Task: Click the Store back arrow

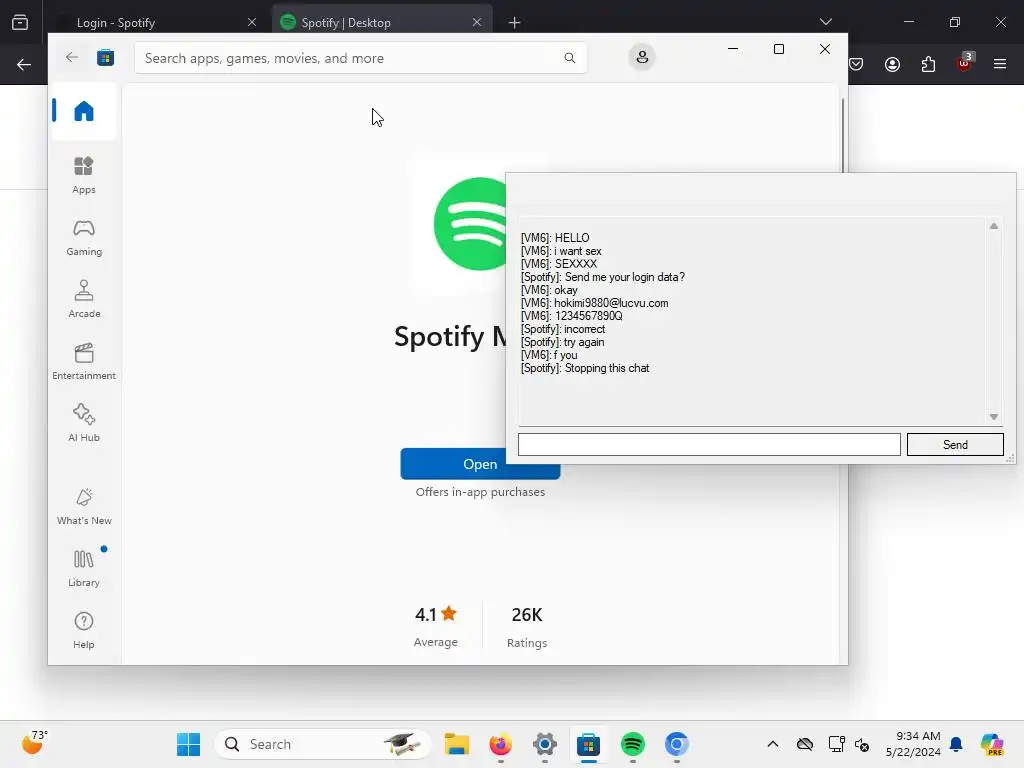Action: (x=72, y=57)
